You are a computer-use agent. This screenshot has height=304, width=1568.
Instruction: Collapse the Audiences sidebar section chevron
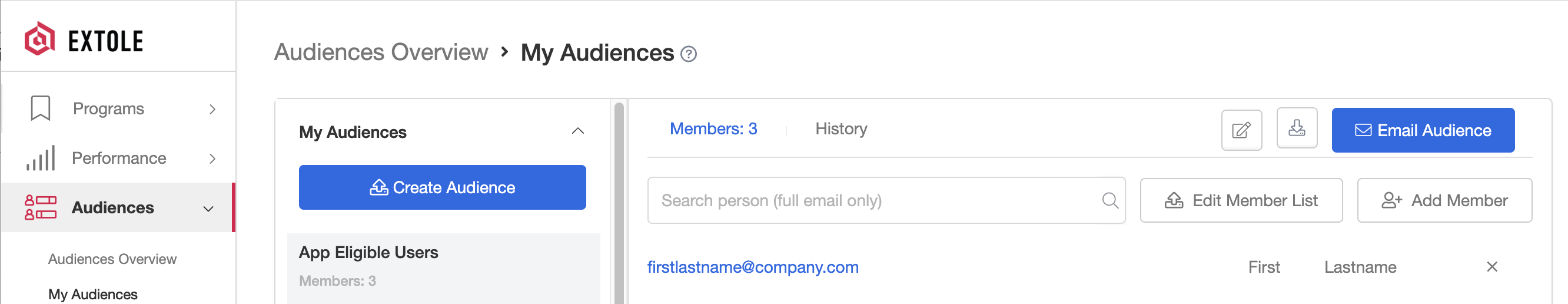(208, 209)
